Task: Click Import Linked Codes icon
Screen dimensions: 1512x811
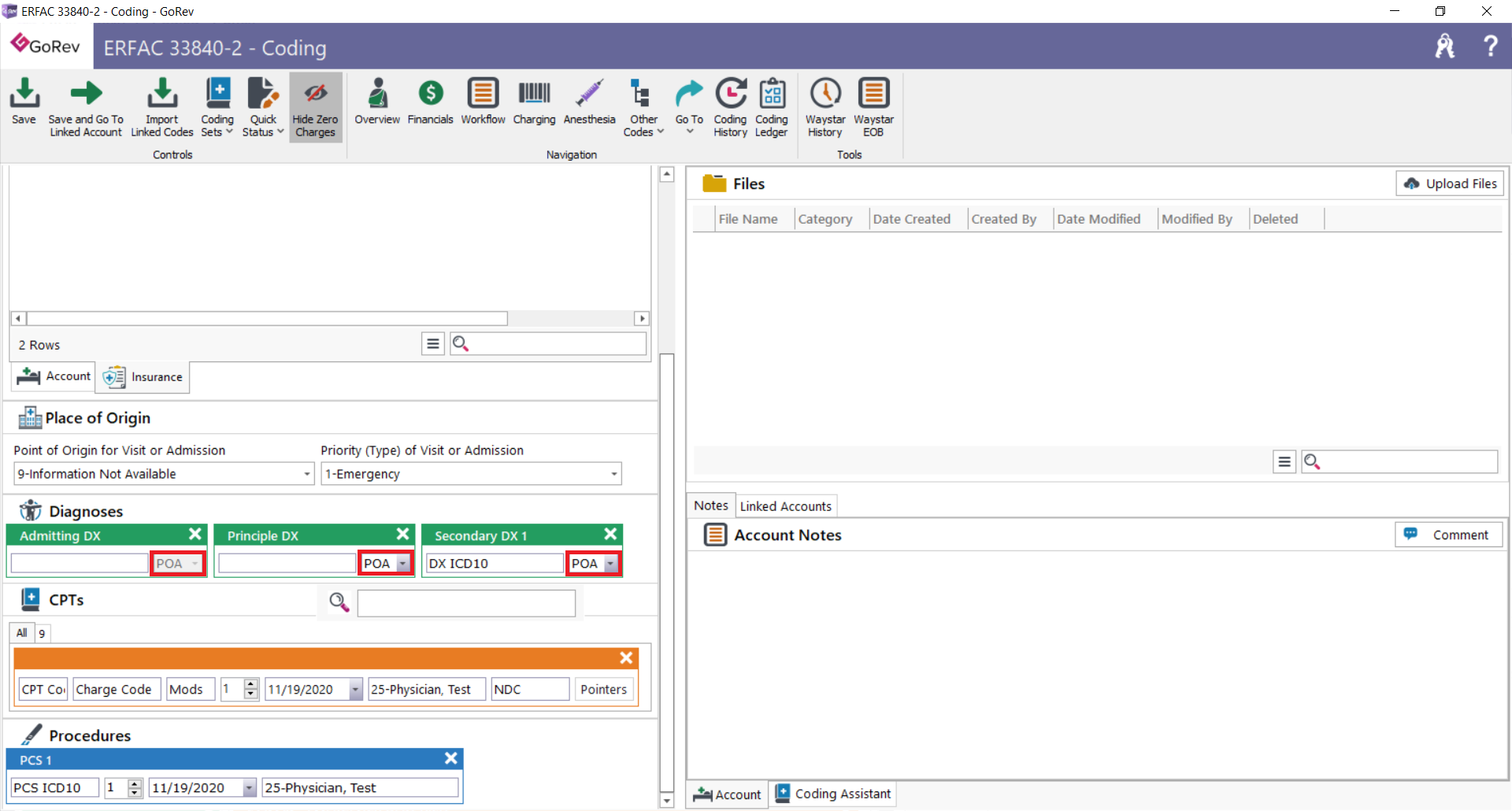Action: pyautogui.click(x=162, y=108)
